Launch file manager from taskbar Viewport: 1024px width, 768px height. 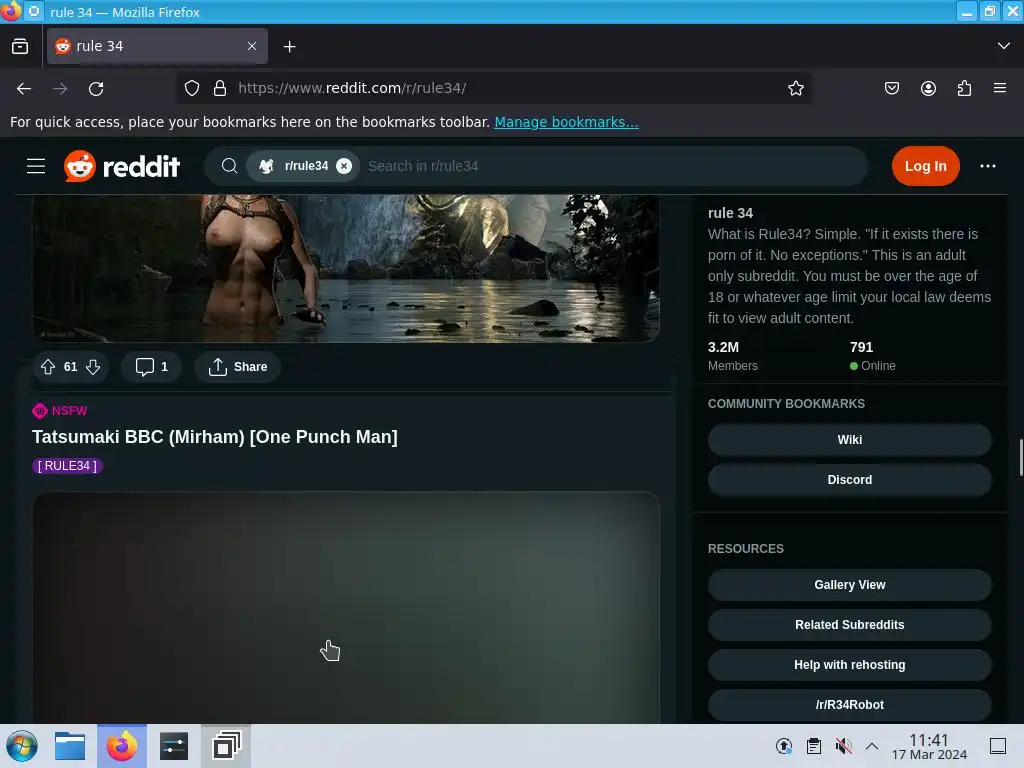click(70, 746)
